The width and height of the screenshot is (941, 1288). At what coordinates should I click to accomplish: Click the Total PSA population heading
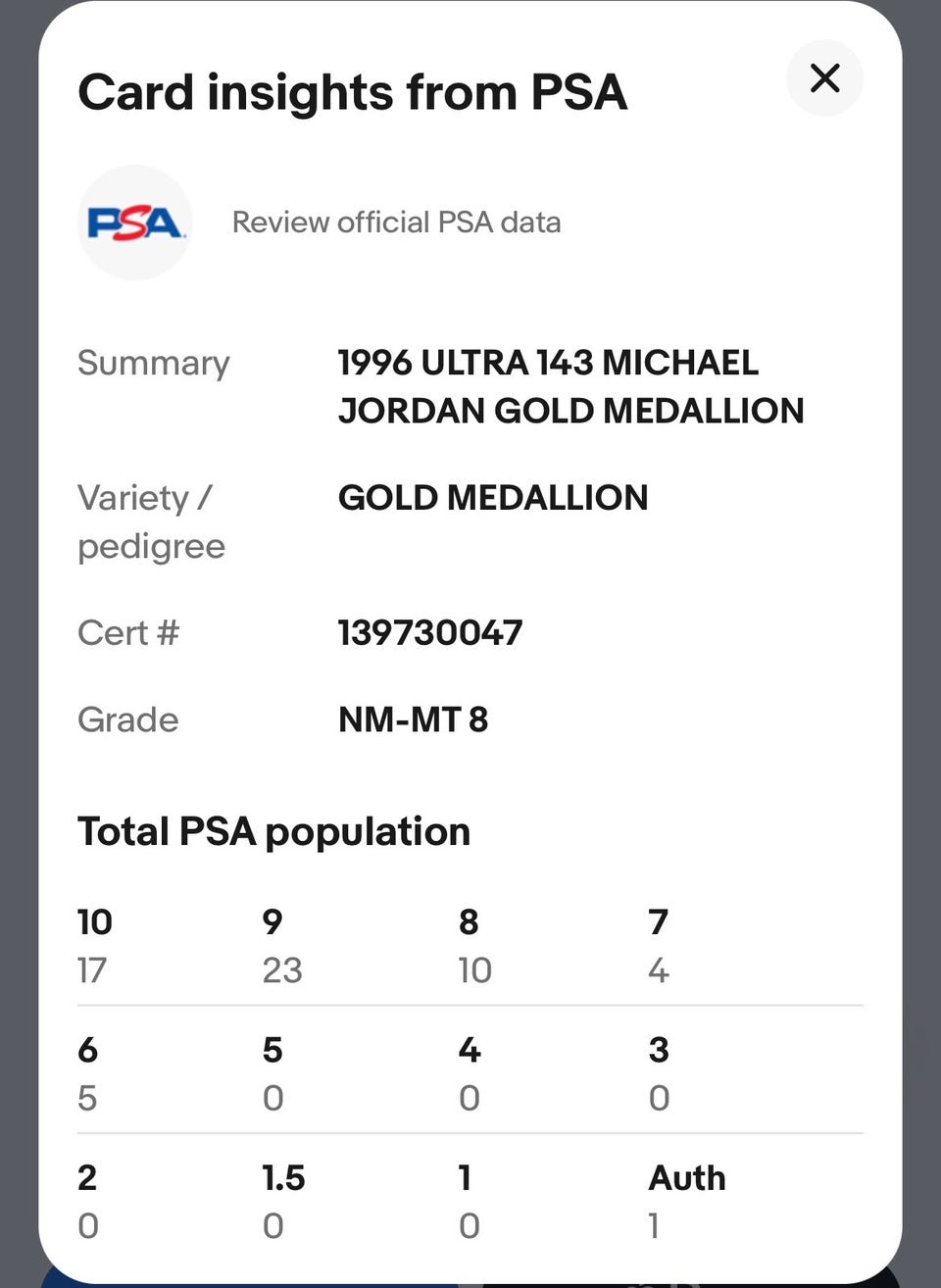coord(273,832)
